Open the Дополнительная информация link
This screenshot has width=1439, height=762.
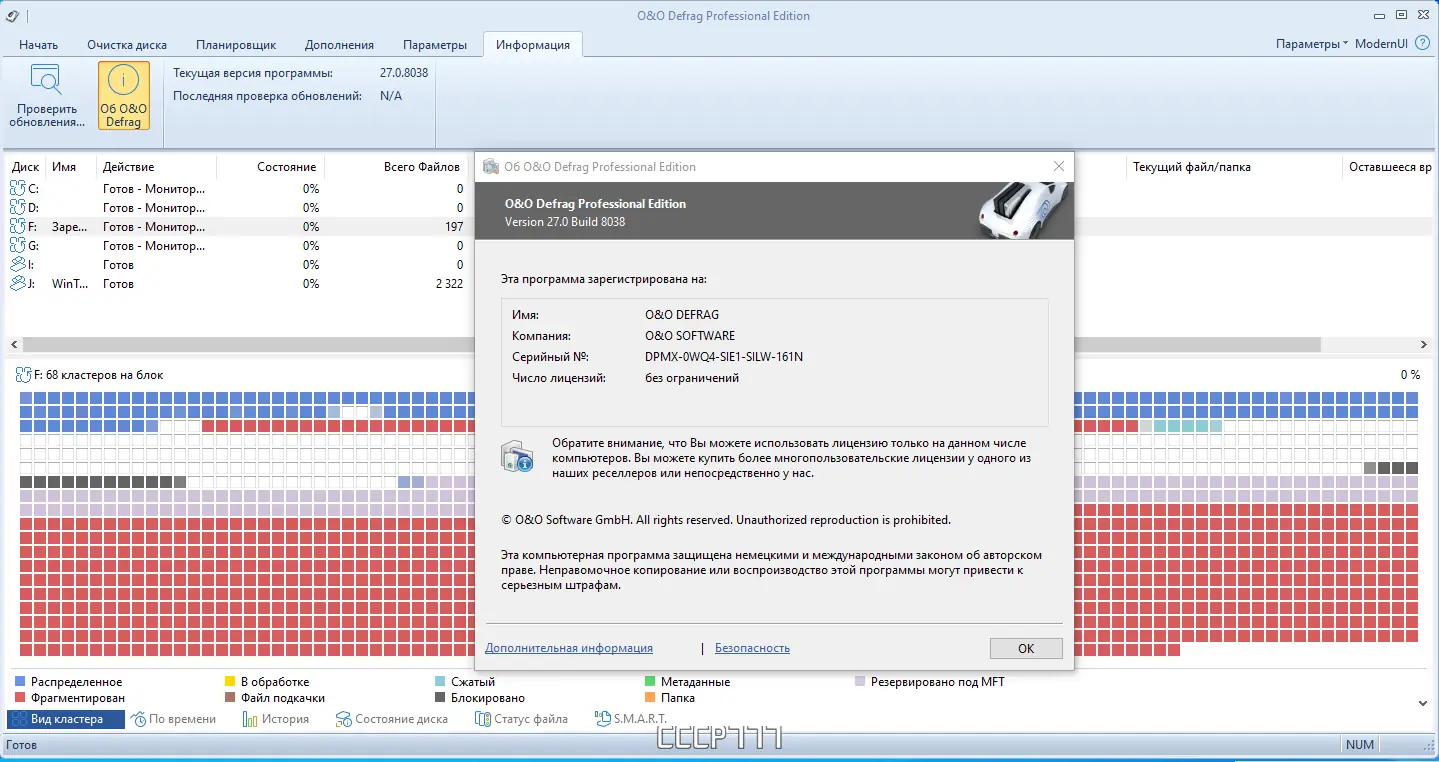tap(568, 647)
